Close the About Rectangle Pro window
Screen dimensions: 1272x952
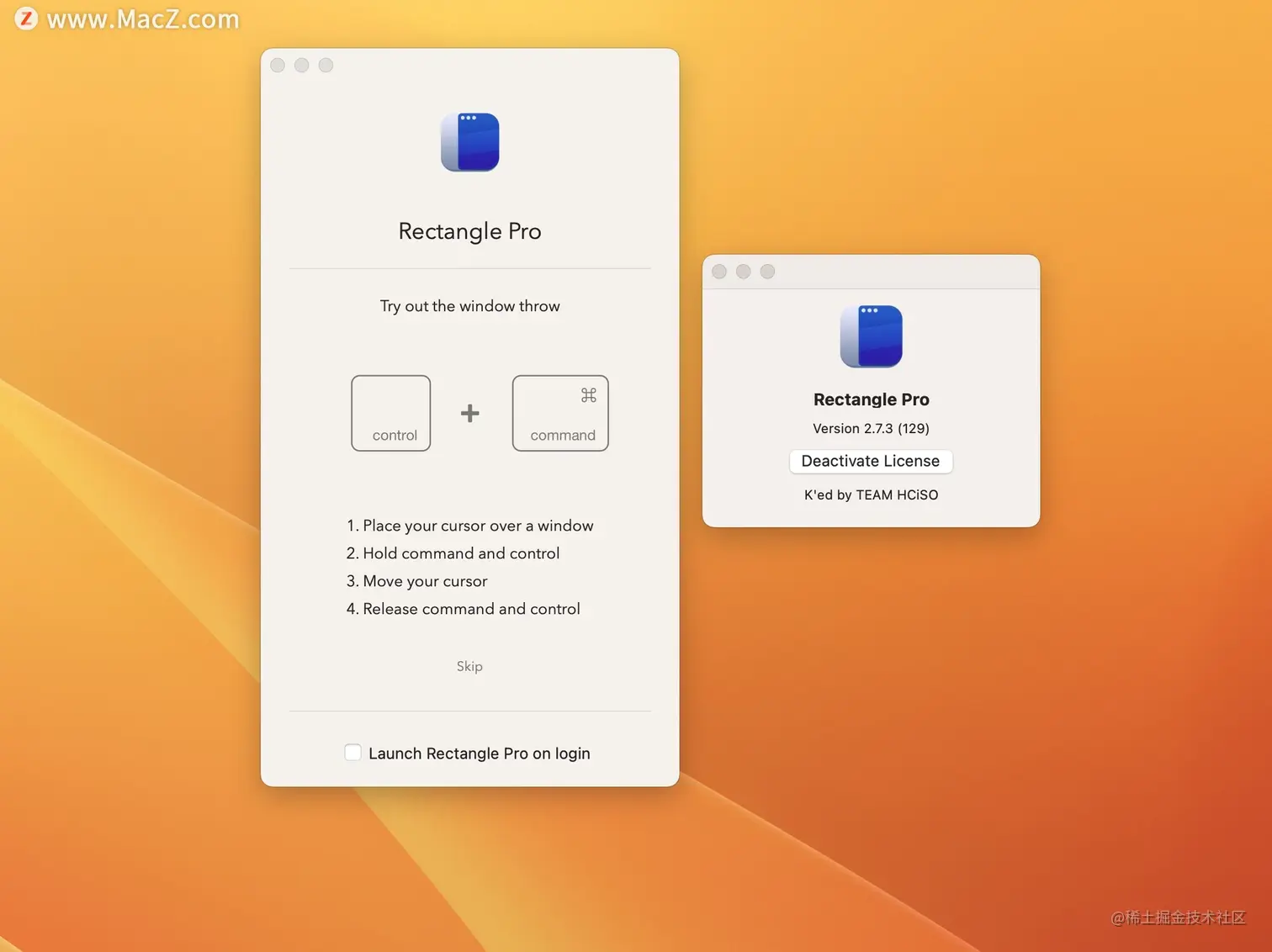click(x=719, y=272)
